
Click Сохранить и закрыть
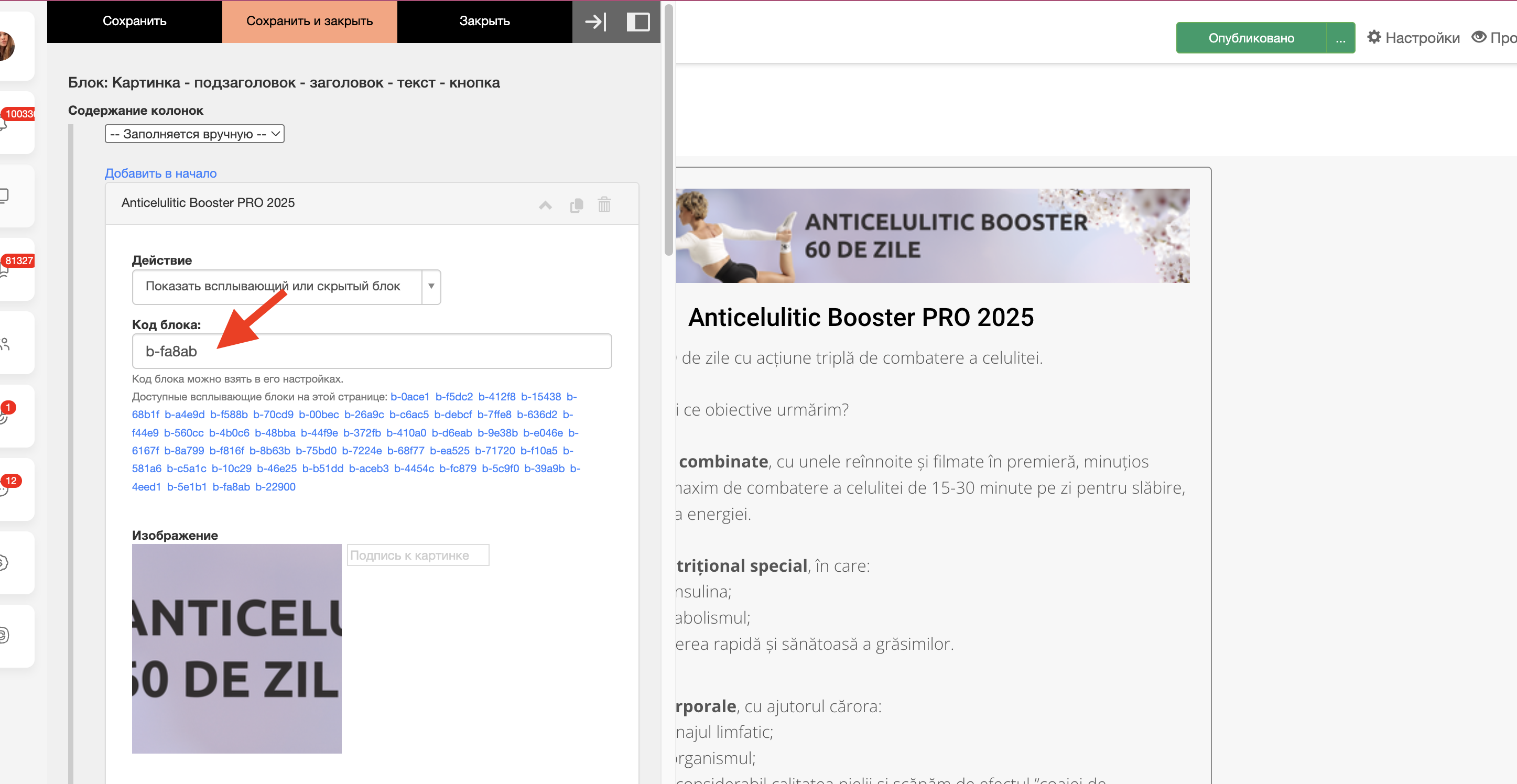point(309,21)
